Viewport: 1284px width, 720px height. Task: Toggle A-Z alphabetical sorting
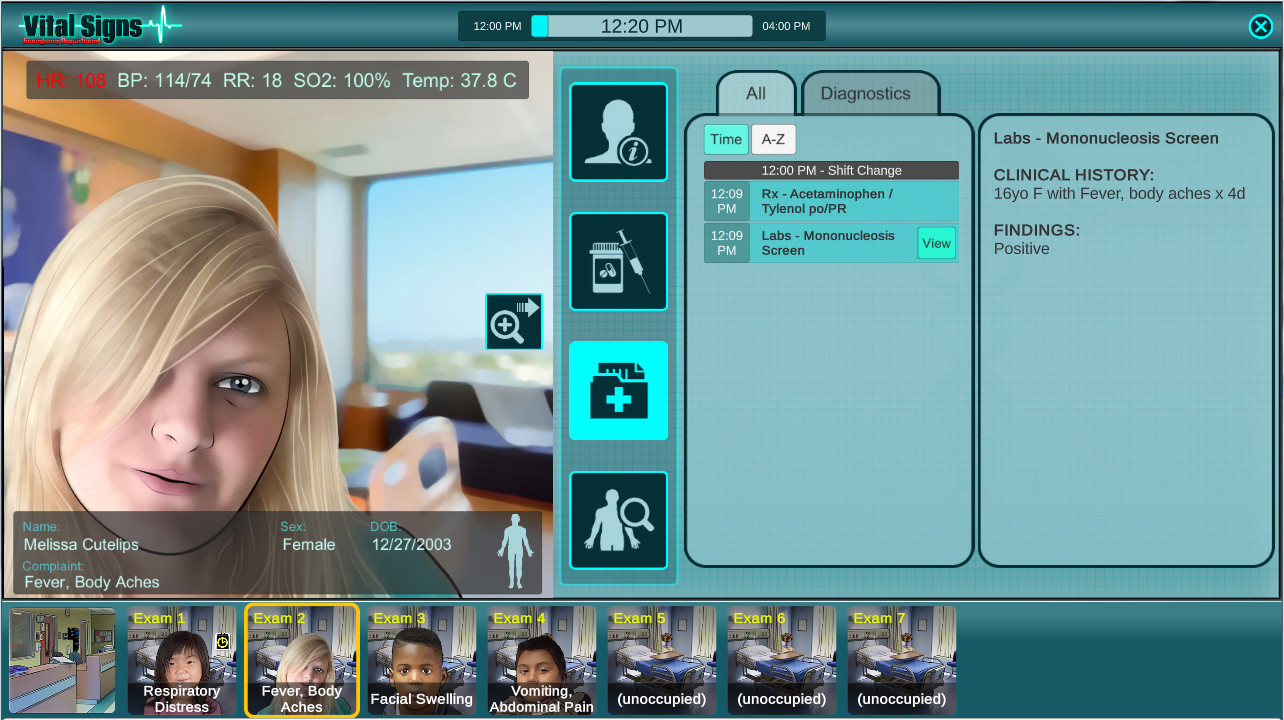(773, 140)
